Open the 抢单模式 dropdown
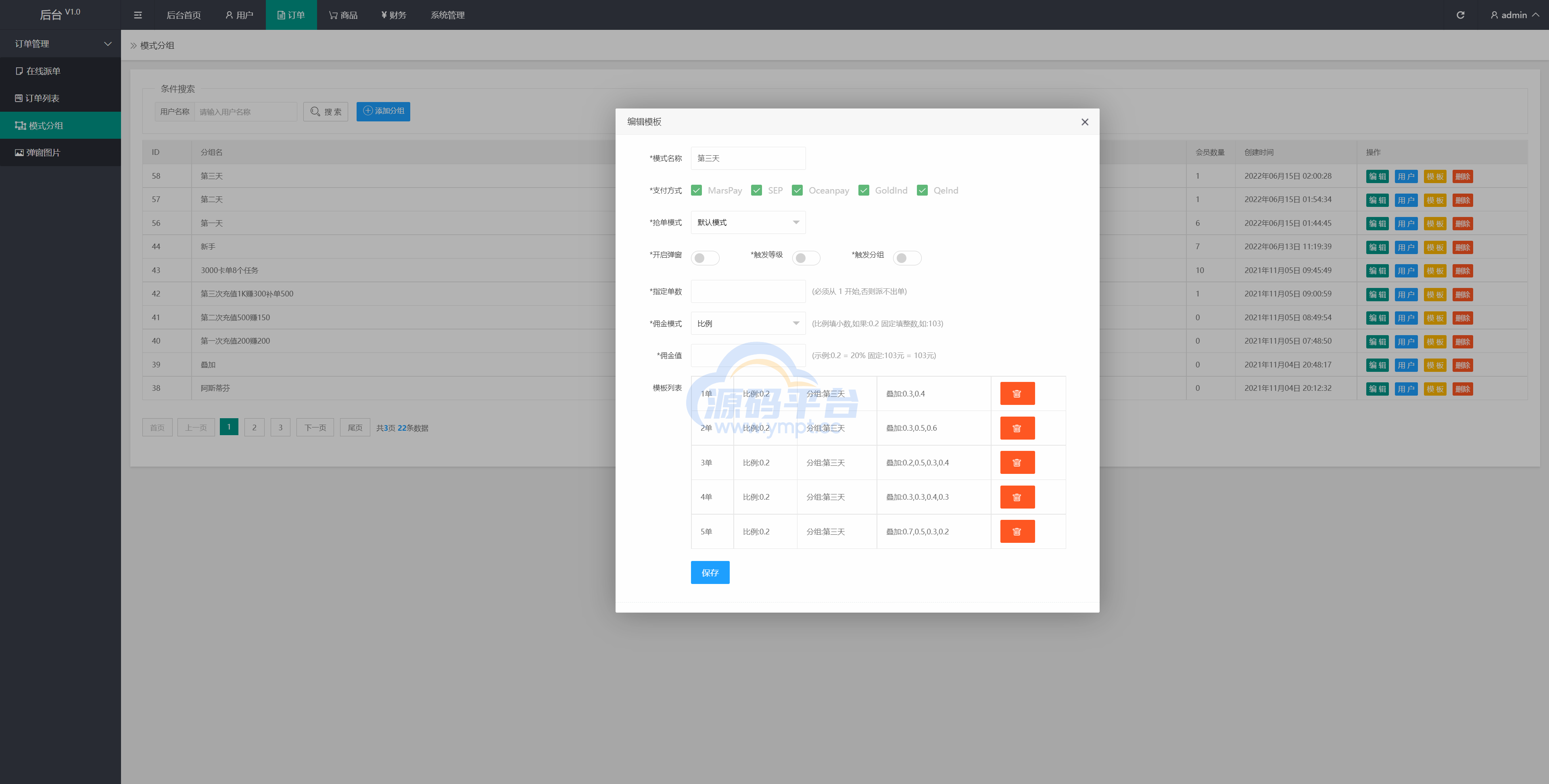 [748, 223]
